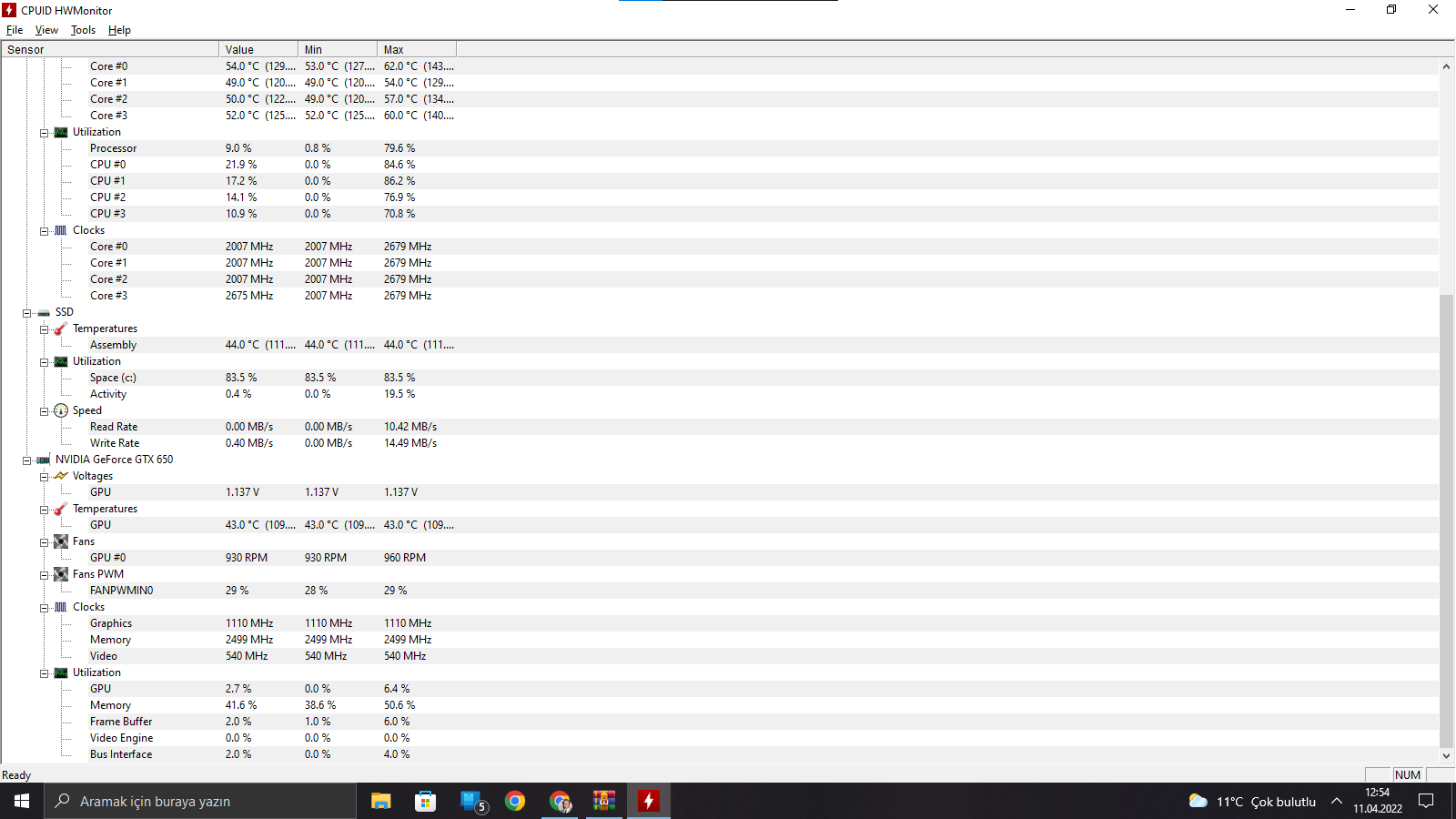The height and width of the screenshot is (819, 1456).
Task: Click the 14.49 MB/s max value
Action: 410,443
